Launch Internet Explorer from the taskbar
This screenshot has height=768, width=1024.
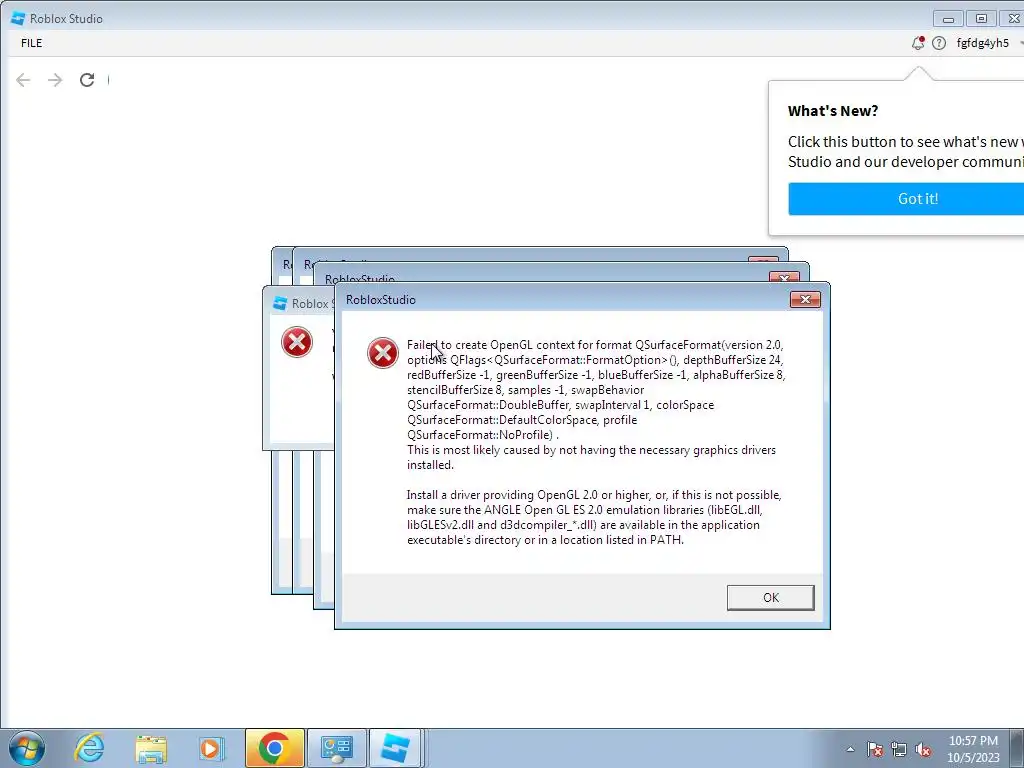89,748
